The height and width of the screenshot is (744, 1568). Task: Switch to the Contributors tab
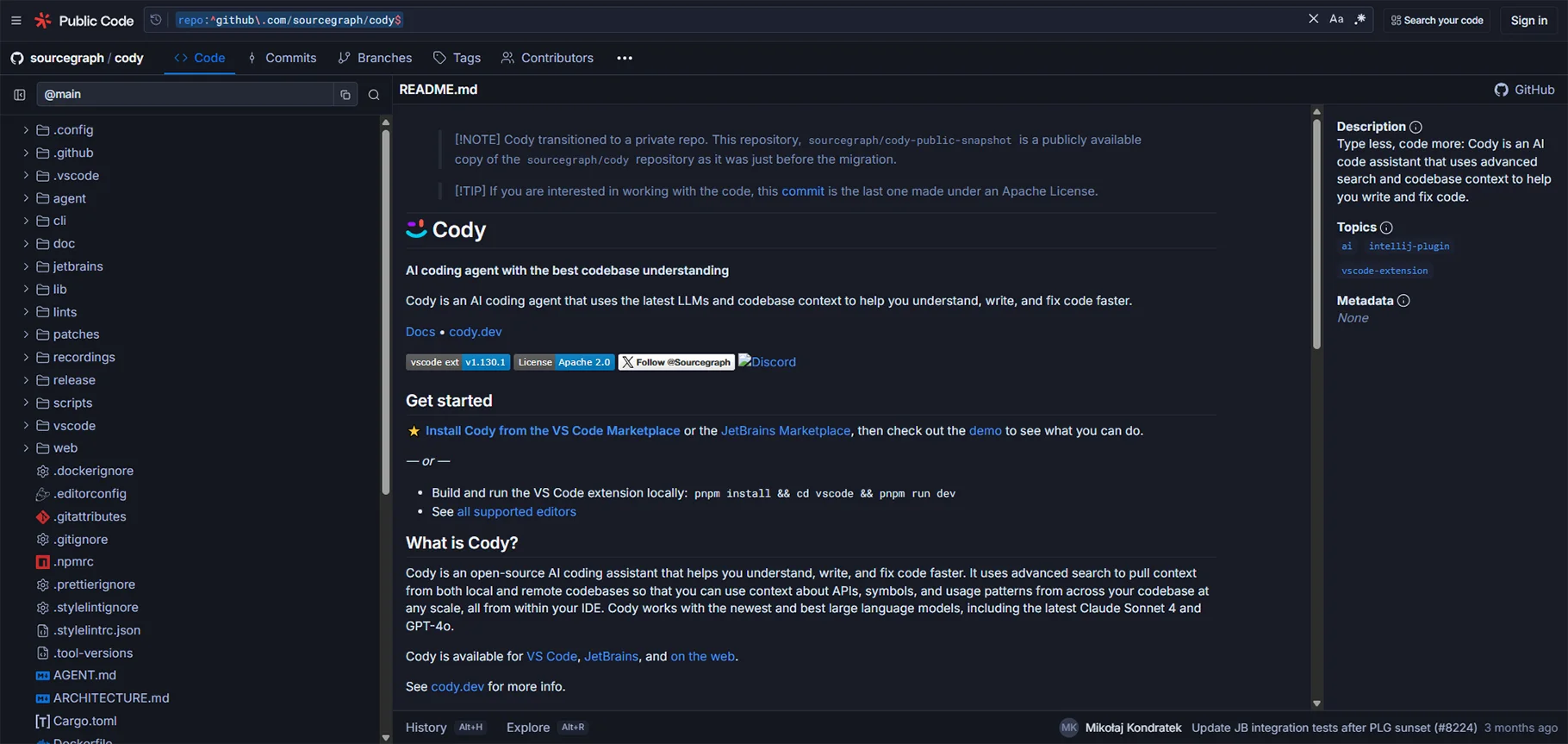coord(547,58)
